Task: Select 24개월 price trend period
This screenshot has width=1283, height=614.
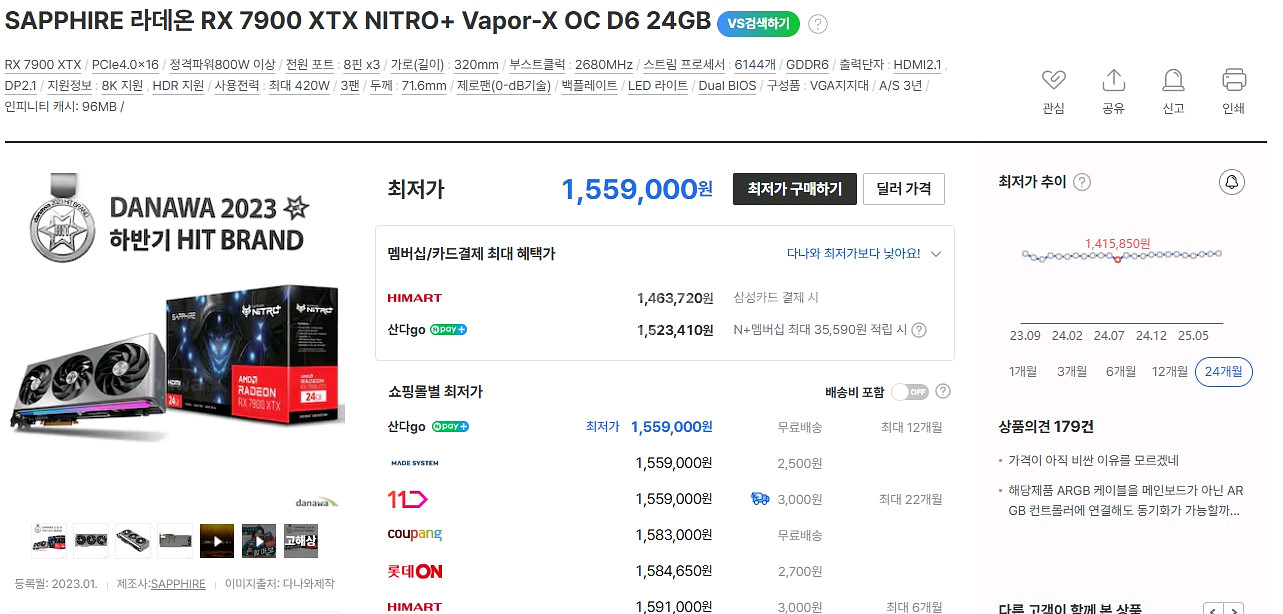Action: click(x=1224, y=372)
